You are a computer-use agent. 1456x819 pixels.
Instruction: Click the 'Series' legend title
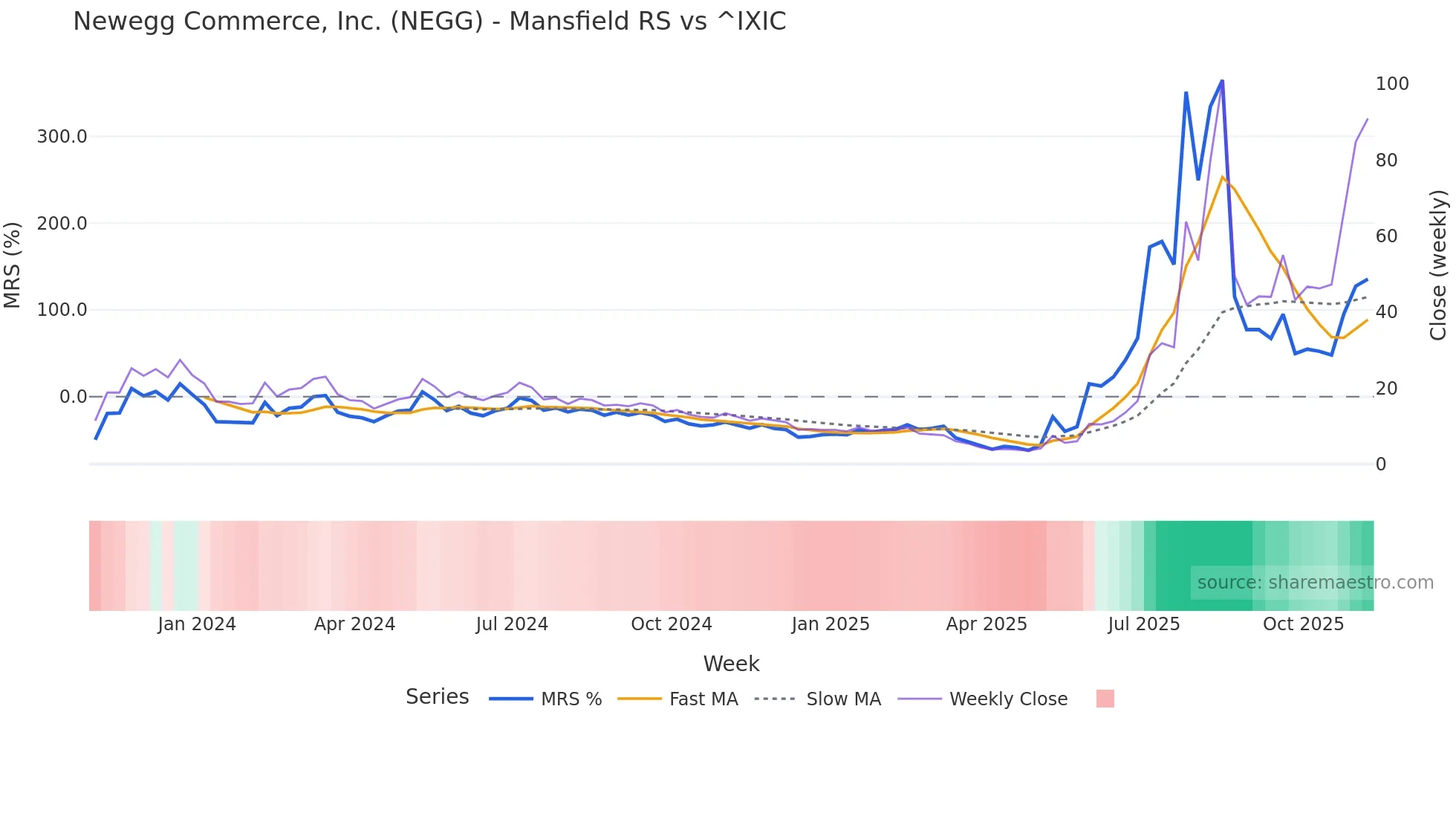pyautogui.click(x=438, y=697)
